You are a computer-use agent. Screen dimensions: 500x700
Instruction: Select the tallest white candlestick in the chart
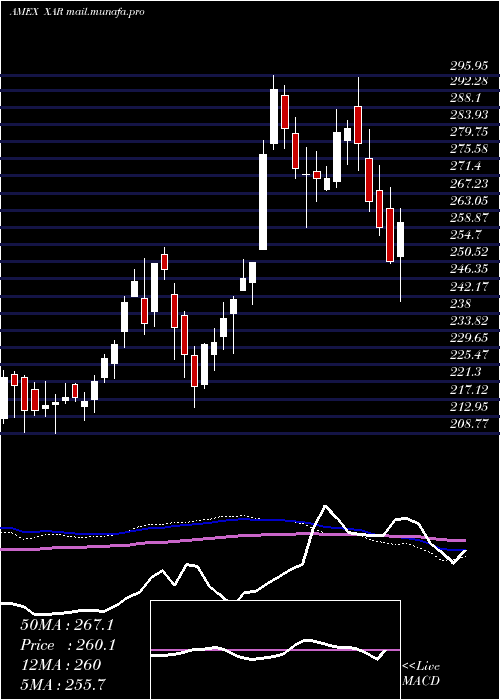tap(263, 202)
